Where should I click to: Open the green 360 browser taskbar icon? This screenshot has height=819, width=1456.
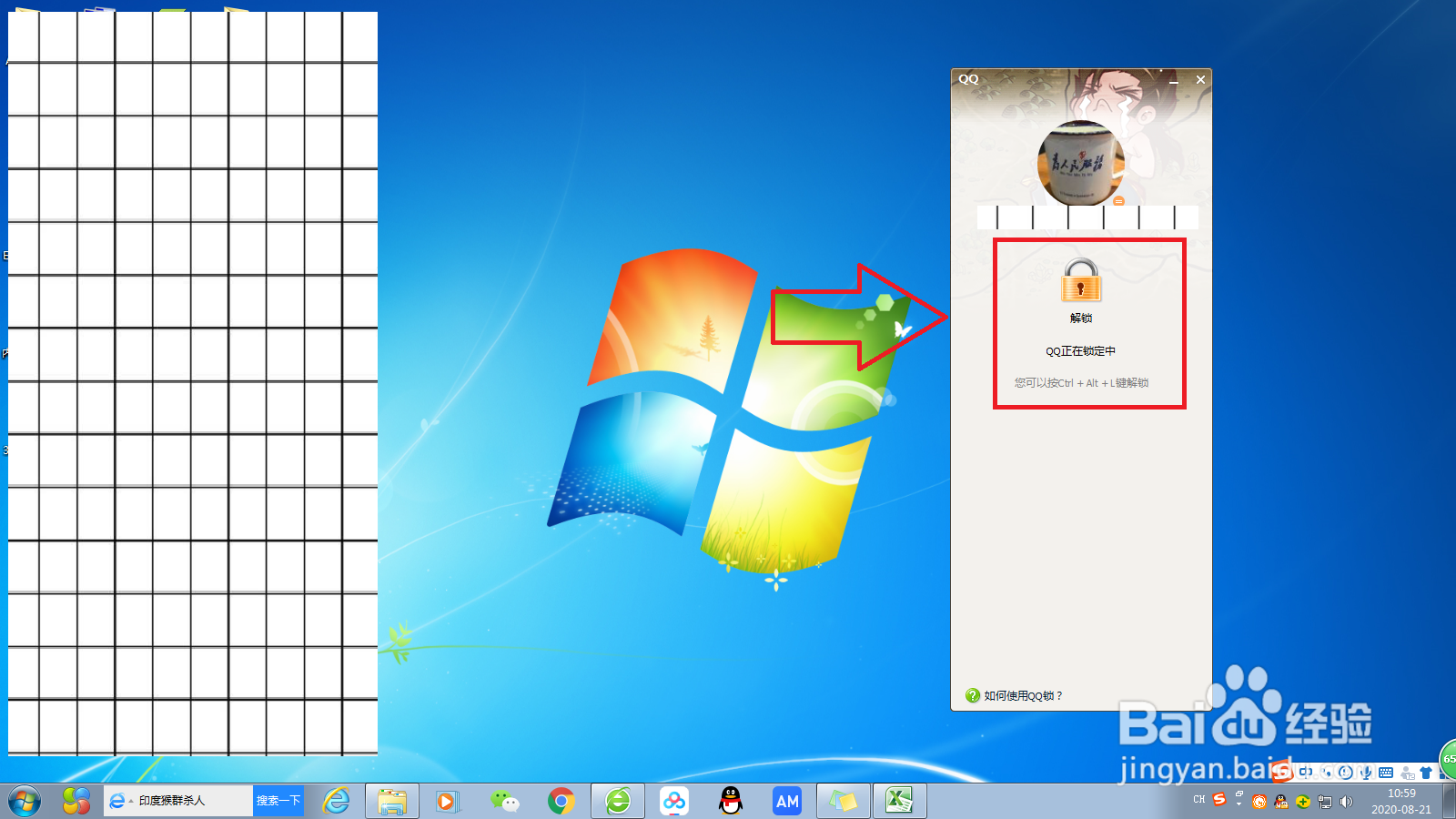(x=618, y=801)
